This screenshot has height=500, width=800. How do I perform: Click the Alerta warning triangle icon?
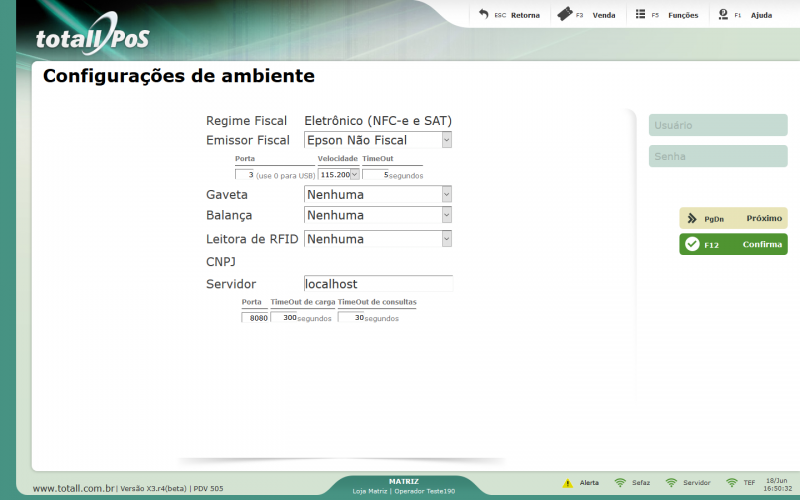point(567,483)
